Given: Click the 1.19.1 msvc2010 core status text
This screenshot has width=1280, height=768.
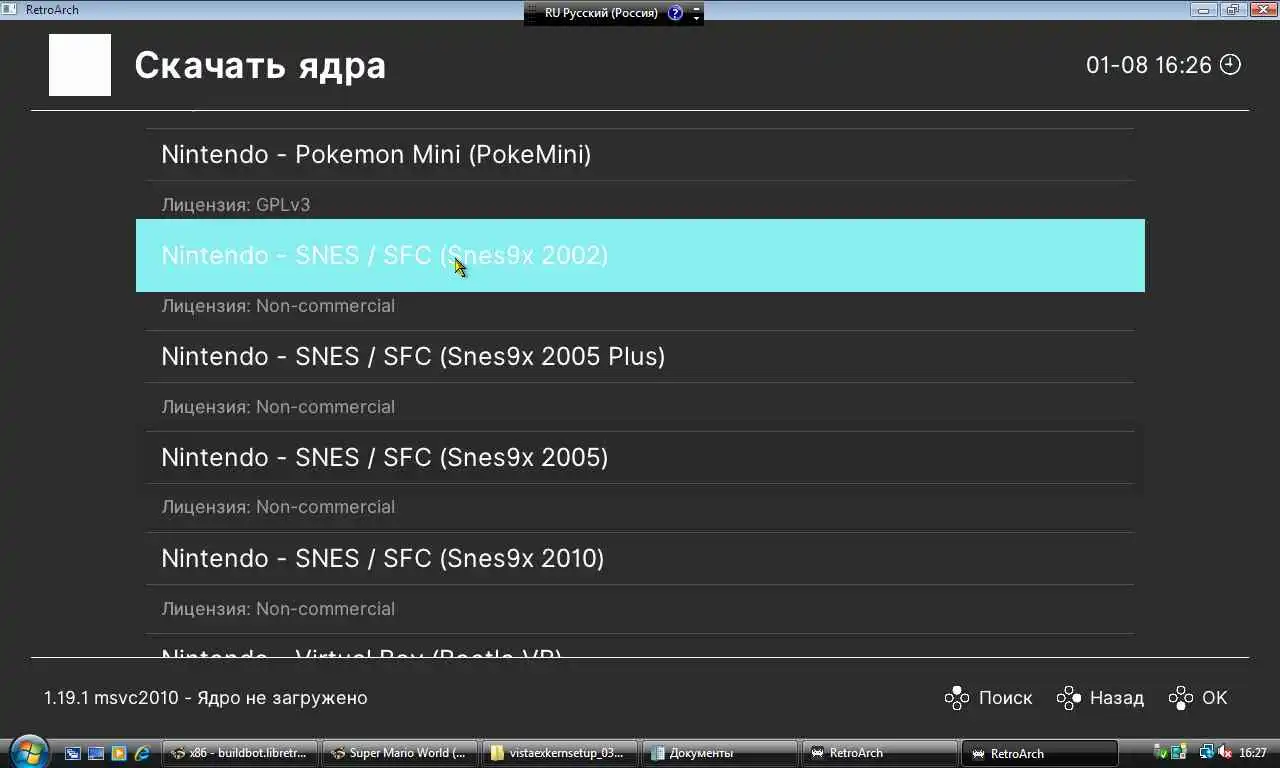Looking at the screenshot, I should 205,698.
